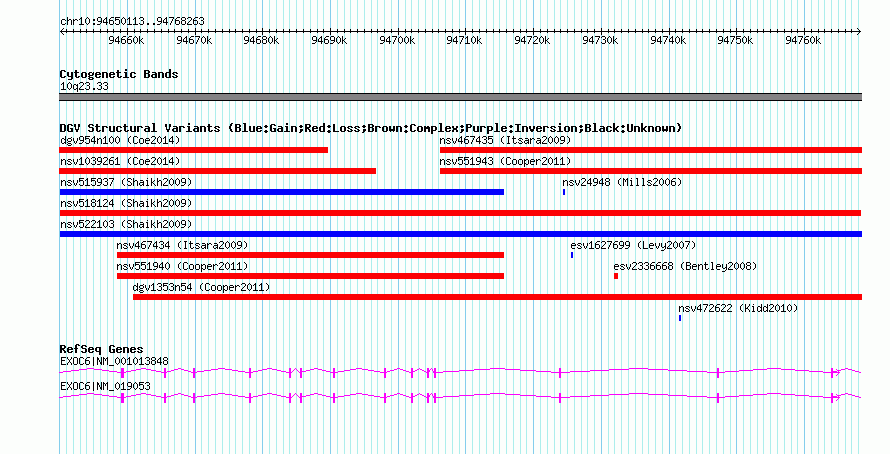890x454 pixels.
Task: Click the 94670k ruler label
Action: tap(194, 40)
